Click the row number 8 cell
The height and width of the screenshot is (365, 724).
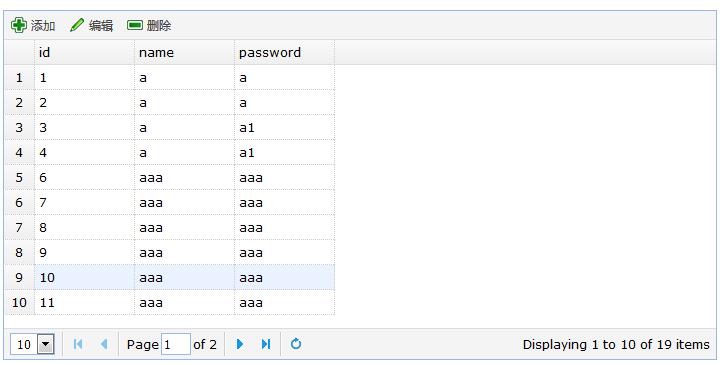(19, 252)
